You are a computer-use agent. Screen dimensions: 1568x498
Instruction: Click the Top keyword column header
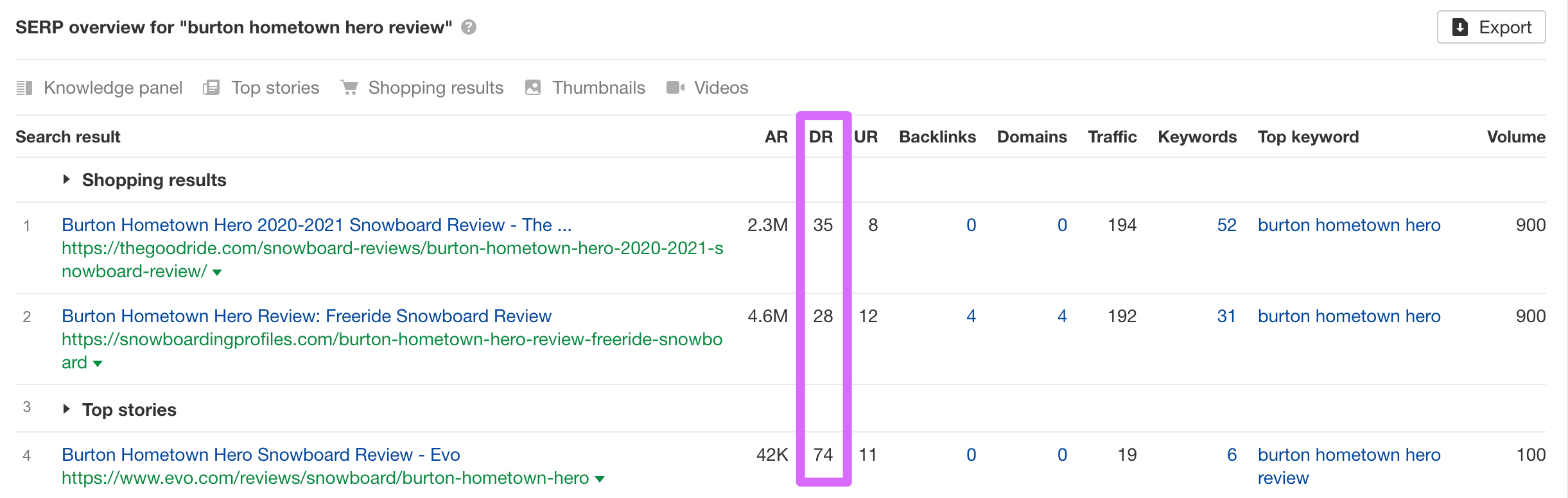(1309, 137)
